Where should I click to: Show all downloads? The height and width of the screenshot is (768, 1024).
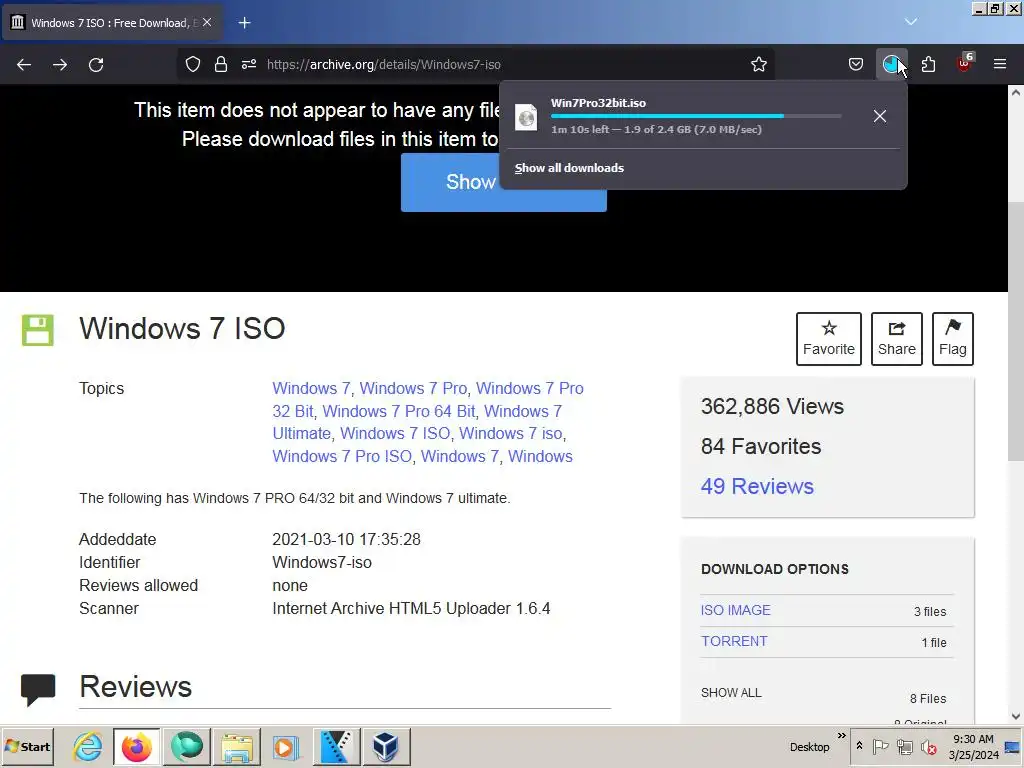[x=569, y=168]
